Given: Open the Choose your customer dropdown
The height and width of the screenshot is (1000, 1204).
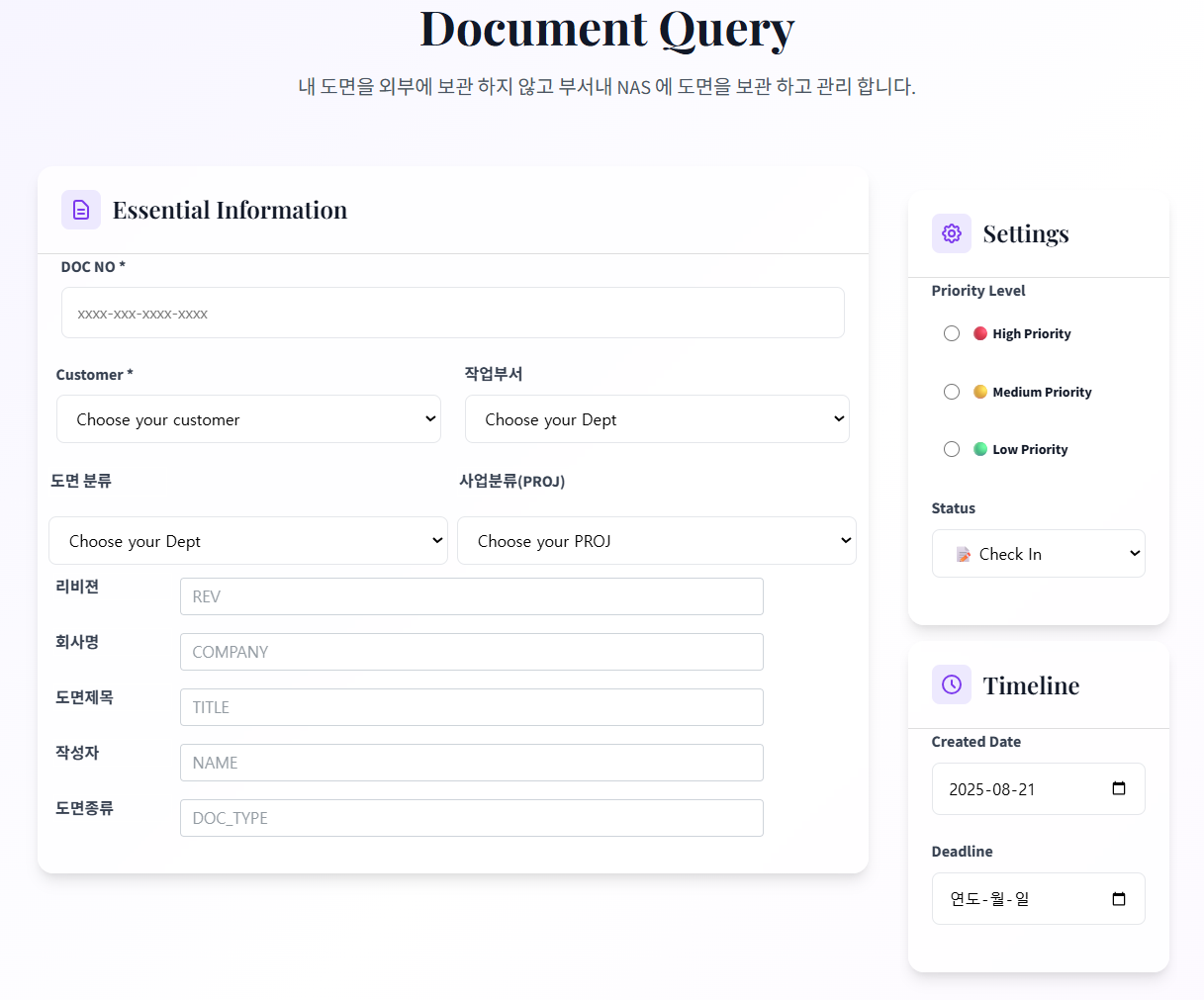Looking at the screenshot, I should click(x=248, y=419).
